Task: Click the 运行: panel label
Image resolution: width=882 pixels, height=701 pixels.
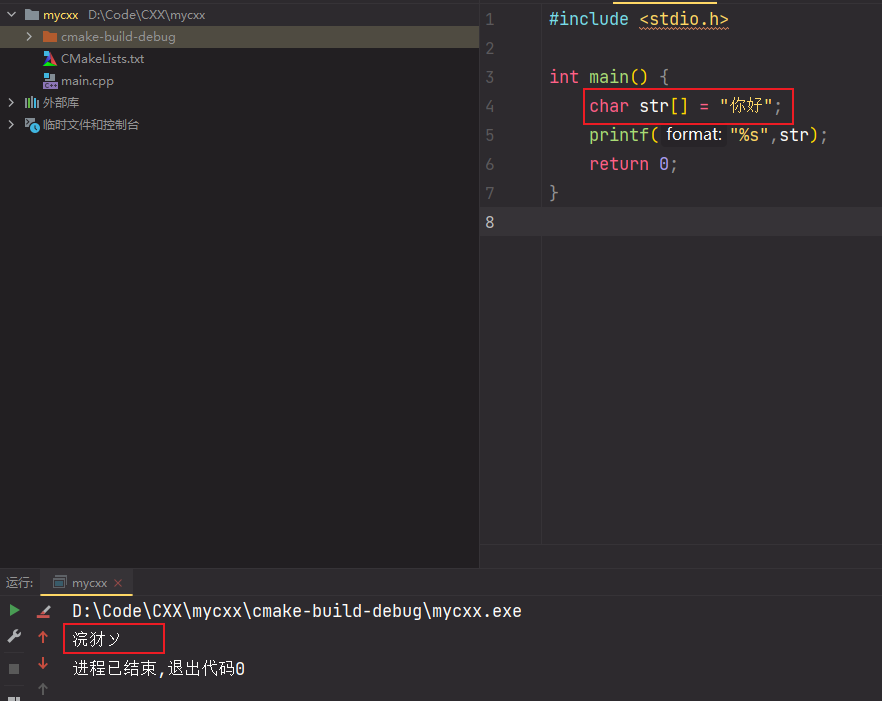Action: [20, 583]
